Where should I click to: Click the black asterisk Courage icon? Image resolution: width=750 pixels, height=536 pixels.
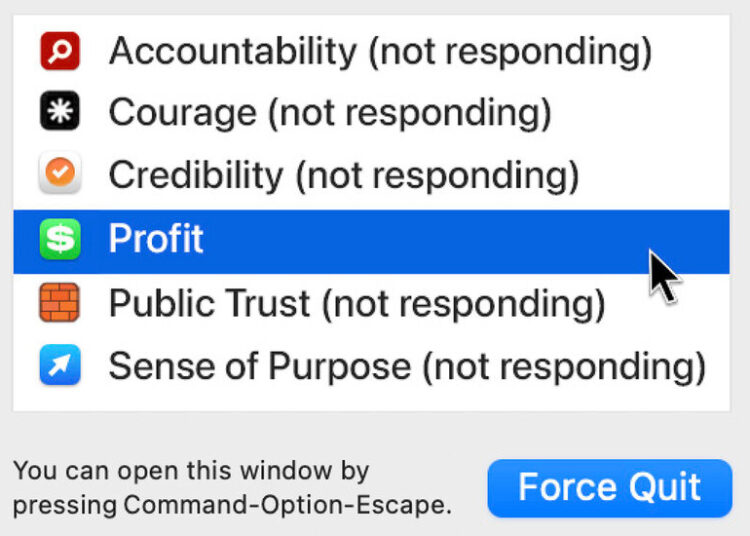click(59, 113)
